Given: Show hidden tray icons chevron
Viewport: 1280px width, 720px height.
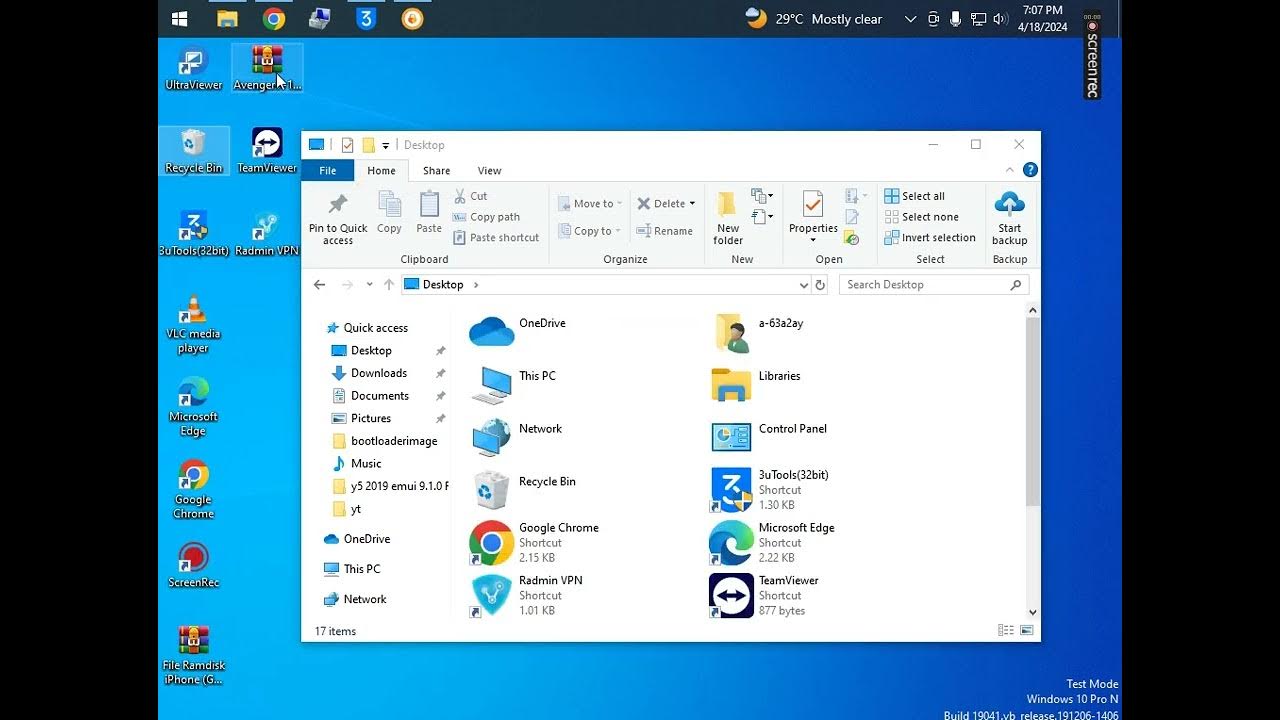Looking at the screenshot, I should [910, 19].
